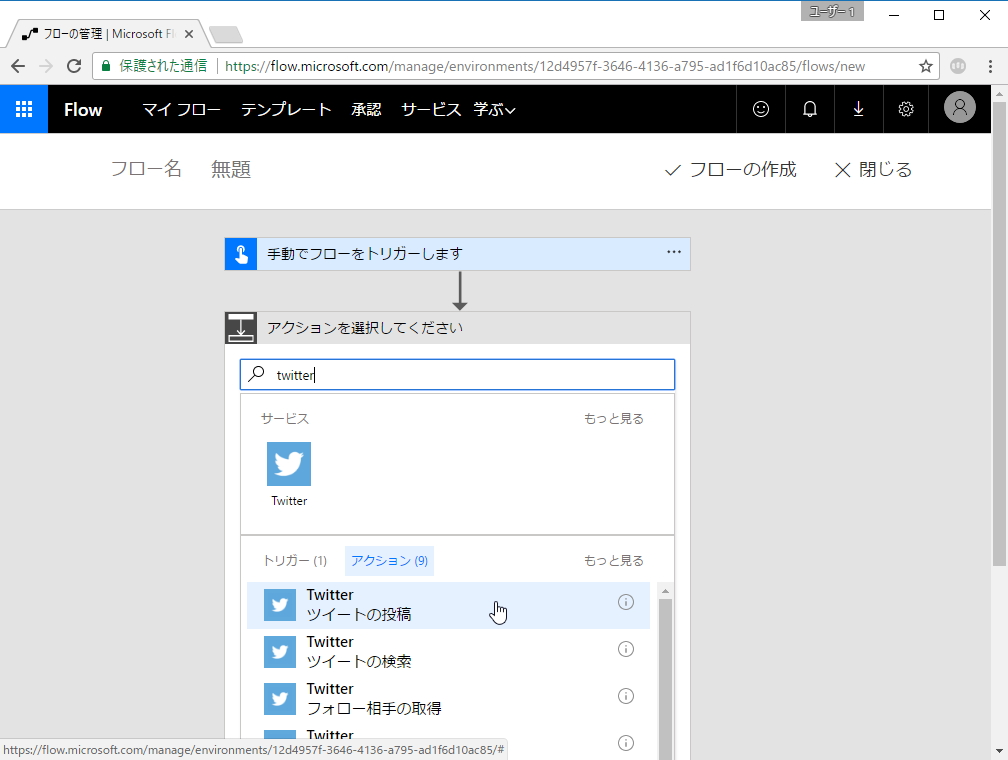
Task: Click the manual trigger touch icon on the card
Action: click(x=239, y=253)
